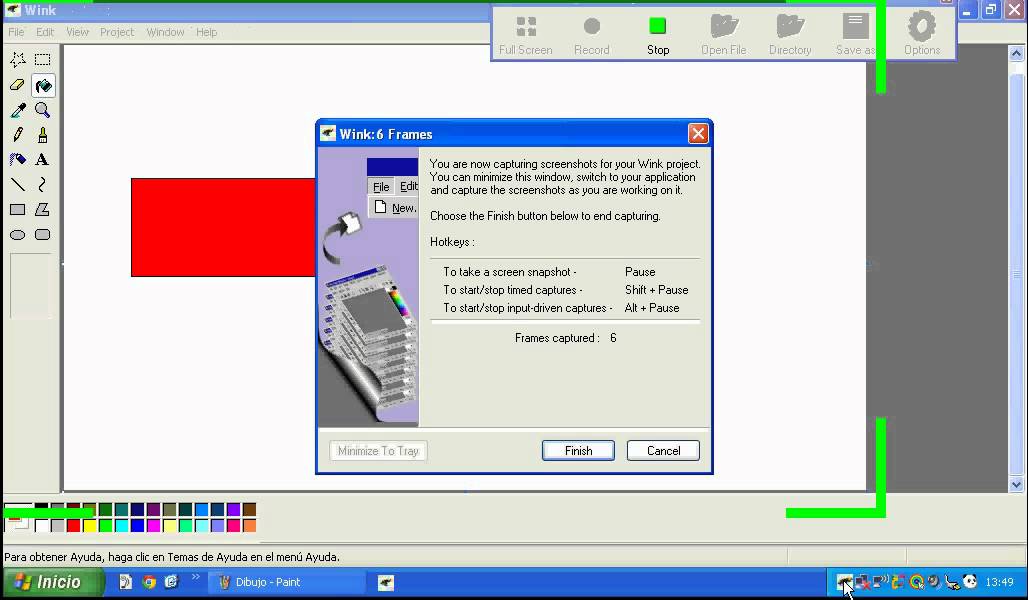Choose the Fill With Color bucket tool
The width and height of the screenshot is (1028, 600).
(43, 85)
